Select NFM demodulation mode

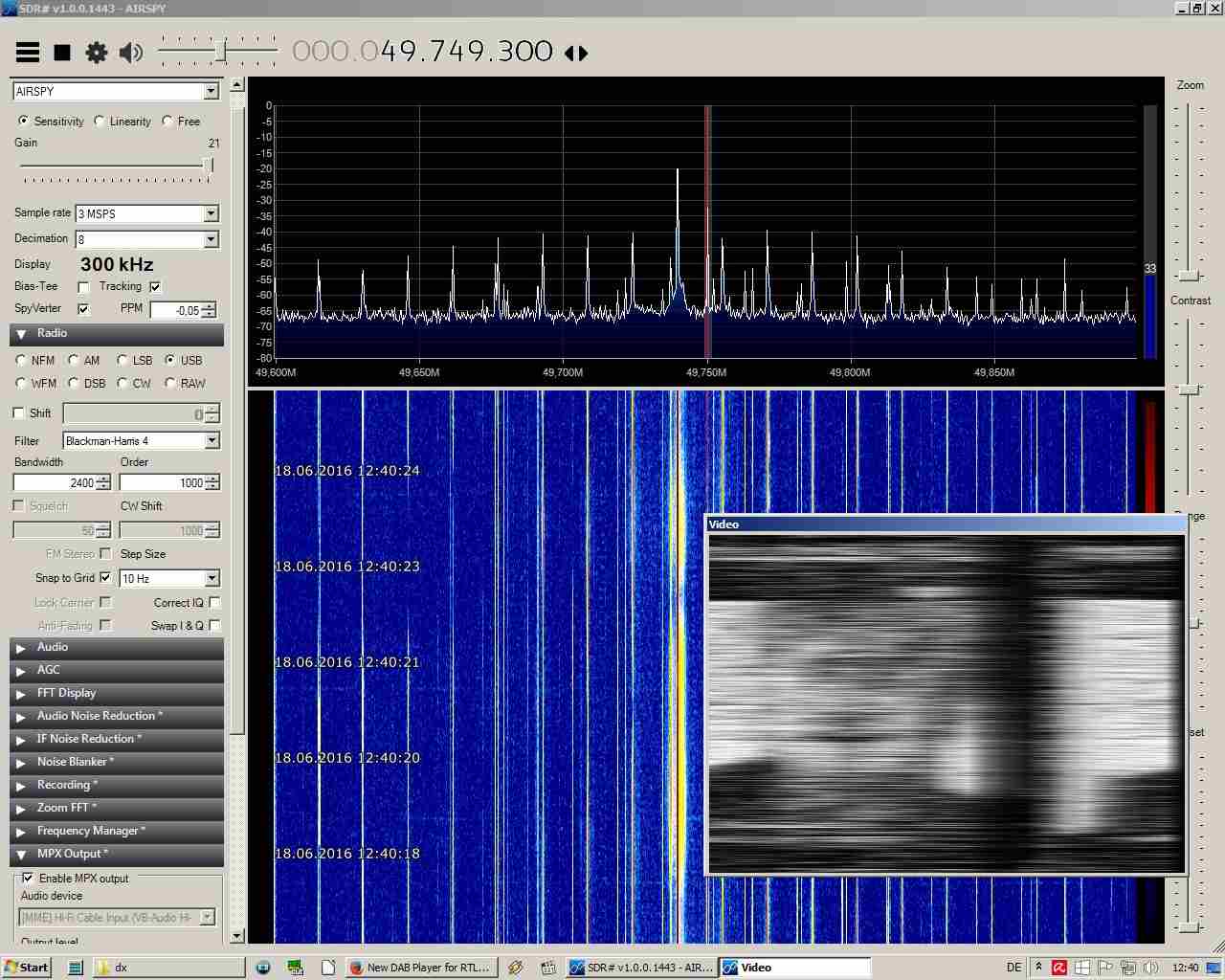click(x=21, y=361)
